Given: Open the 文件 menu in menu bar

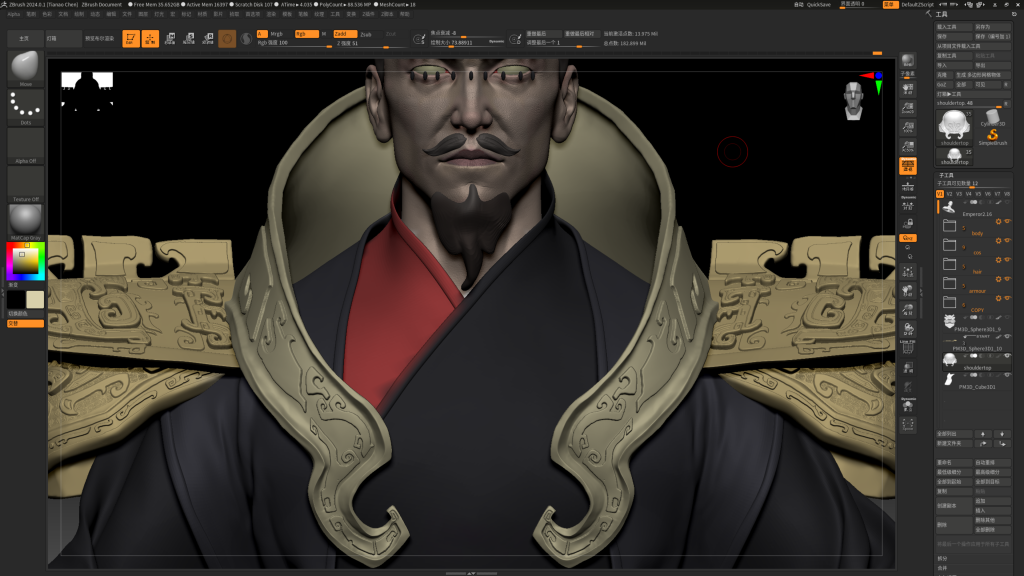Looking at the screenshot, I should (127, 14).
